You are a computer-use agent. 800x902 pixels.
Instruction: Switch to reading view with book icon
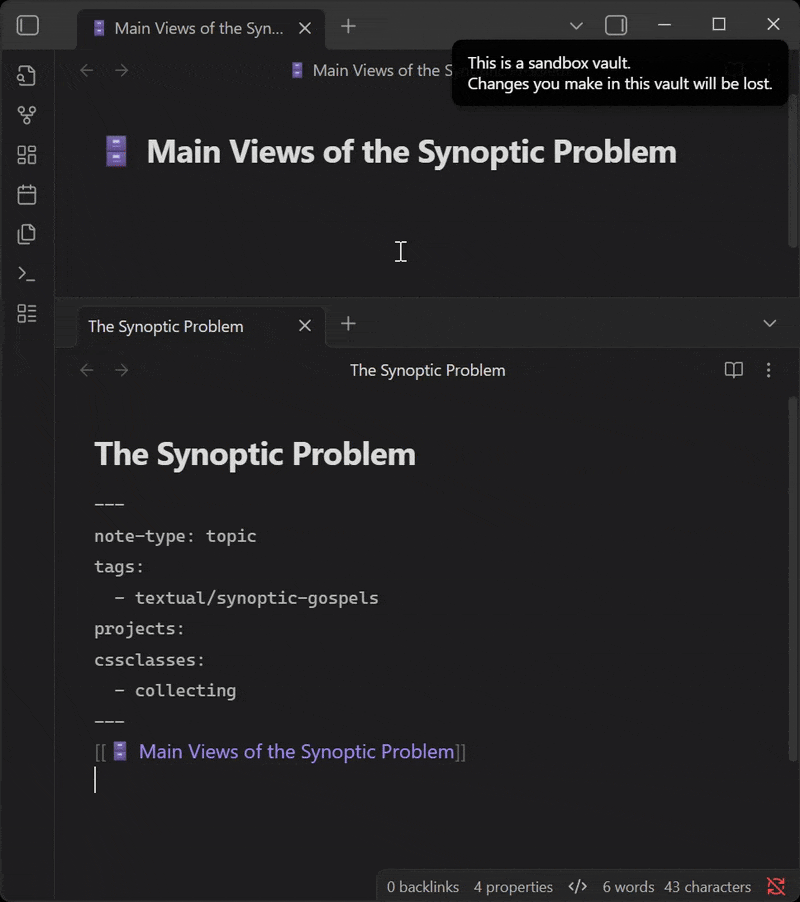click(x=734, y=370)
